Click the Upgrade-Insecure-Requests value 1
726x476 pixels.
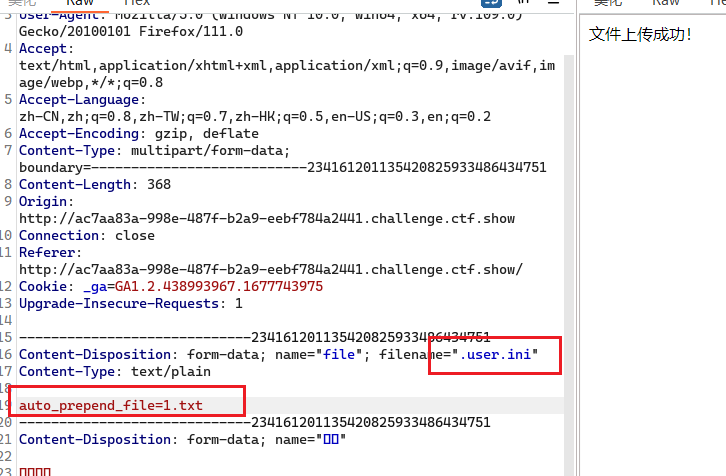coord(238,303)
